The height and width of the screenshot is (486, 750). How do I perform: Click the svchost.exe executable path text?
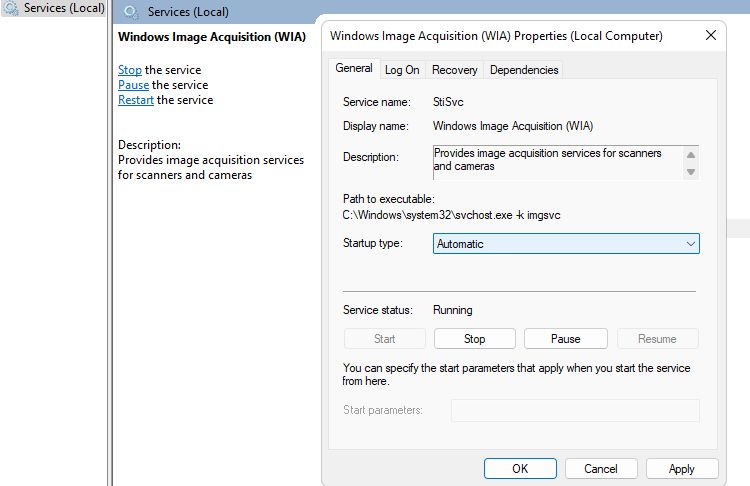(x=451, y=215)
